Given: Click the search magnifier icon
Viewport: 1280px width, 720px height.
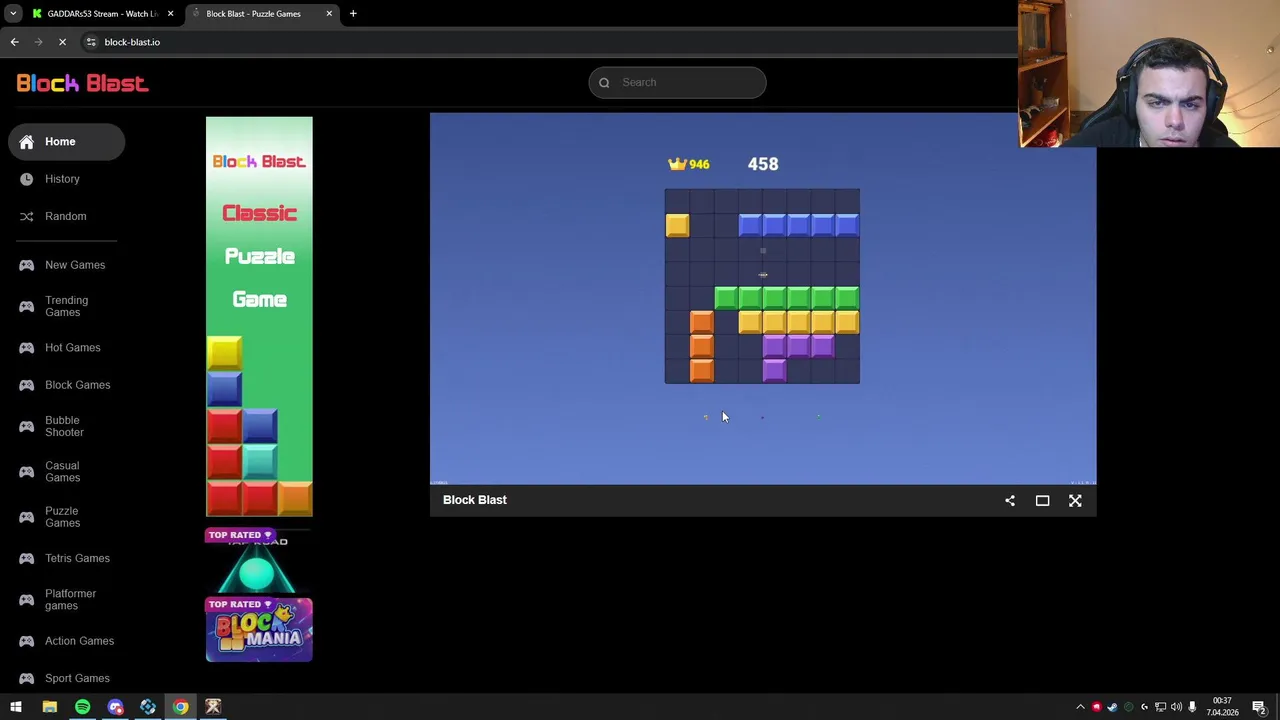Looking at the screenshot, I should 604,83.
